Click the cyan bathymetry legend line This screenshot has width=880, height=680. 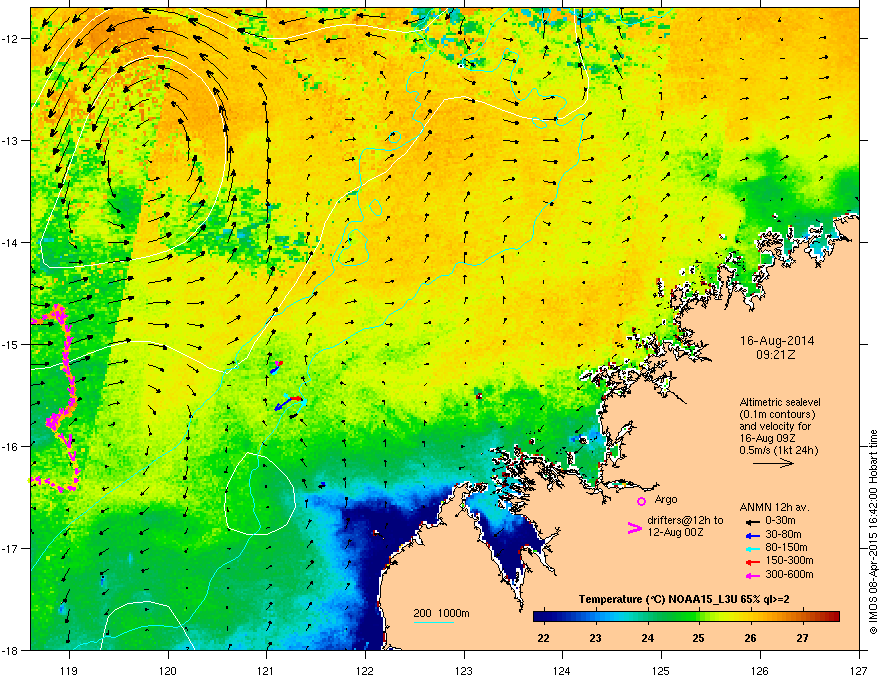433,622
